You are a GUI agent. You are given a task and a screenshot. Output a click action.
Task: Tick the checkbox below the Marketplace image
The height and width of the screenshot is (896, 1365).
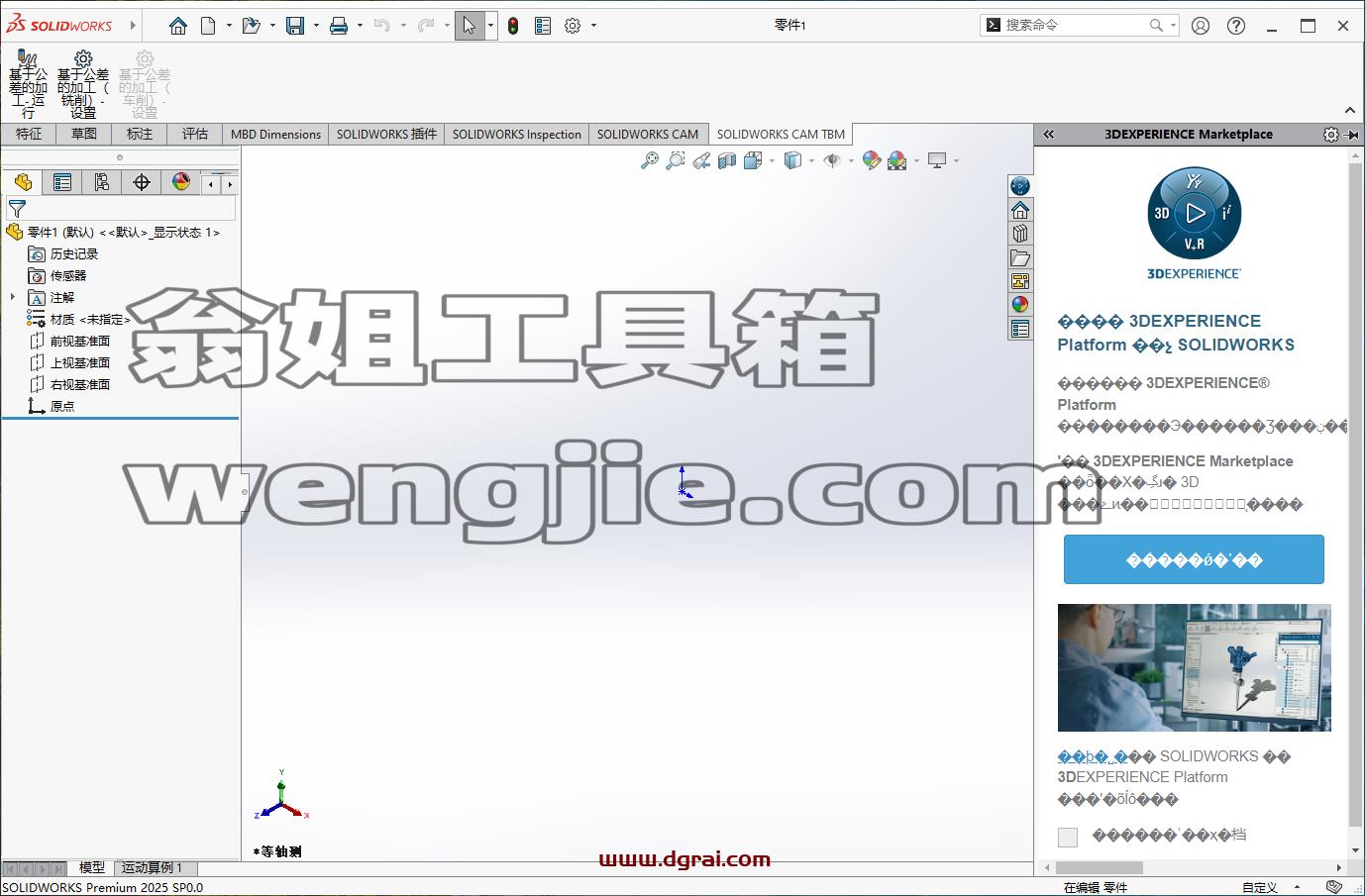tap(1068, 838)
